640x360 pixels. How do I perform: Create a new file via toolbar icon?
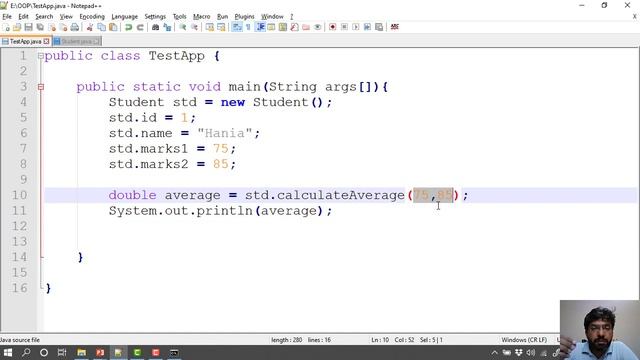pos(6,27)
